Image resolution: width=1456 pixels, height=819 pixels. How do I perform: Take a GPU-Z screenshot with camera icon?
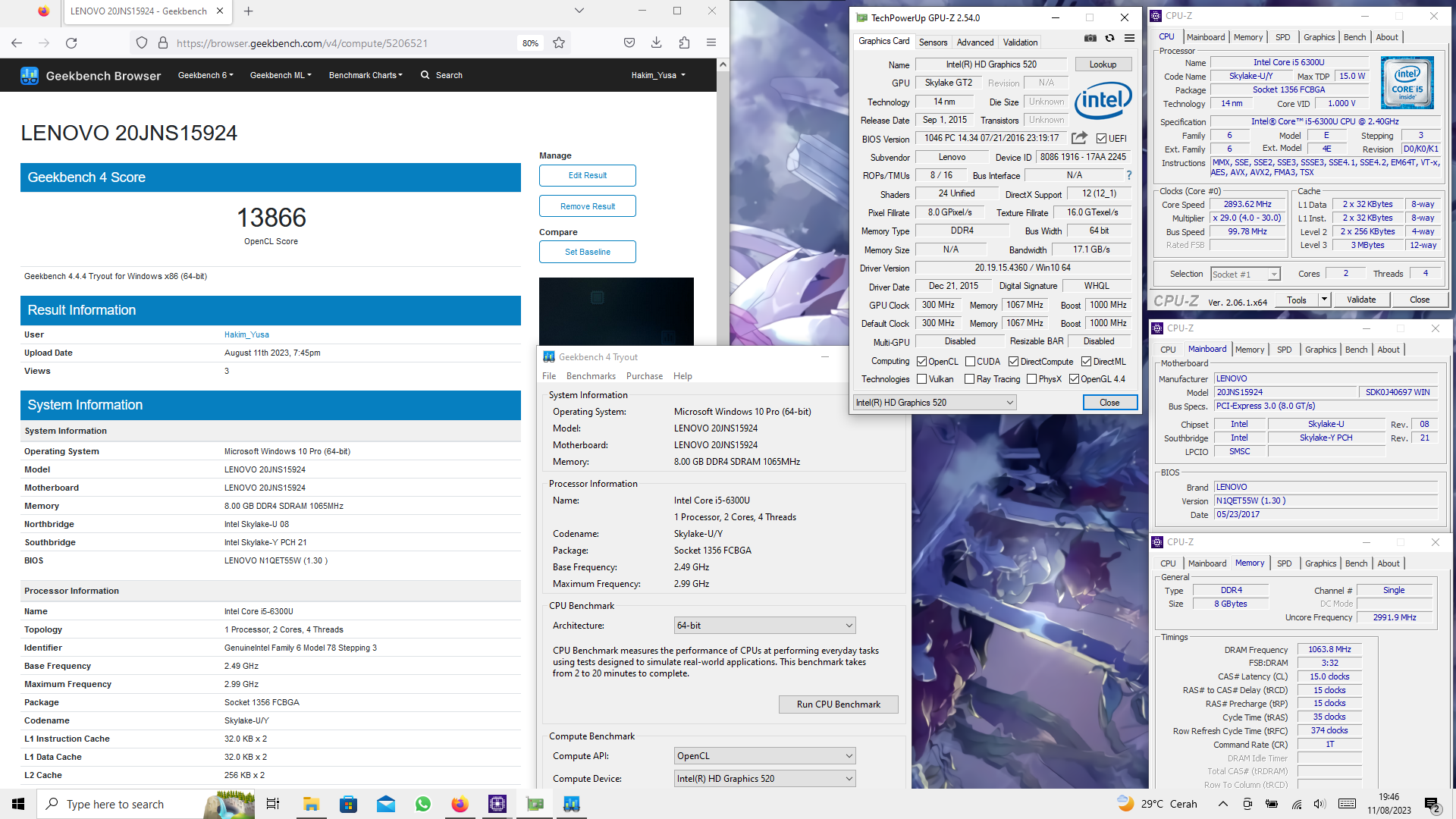point(1090,38)
